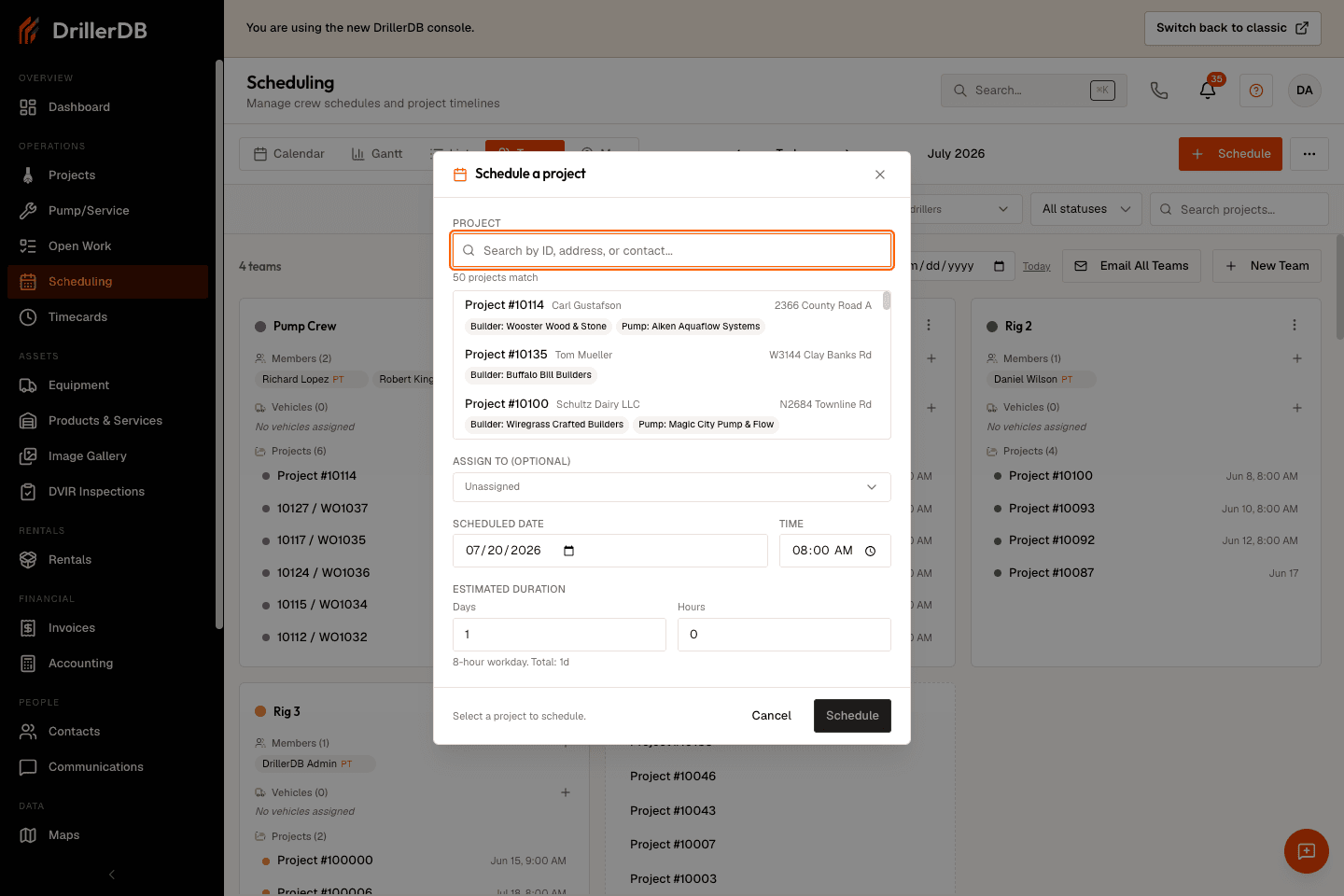Viewport: 1344px width, 896px height.
Task: Click the Products & Services icon
Action: pos(28,421)
